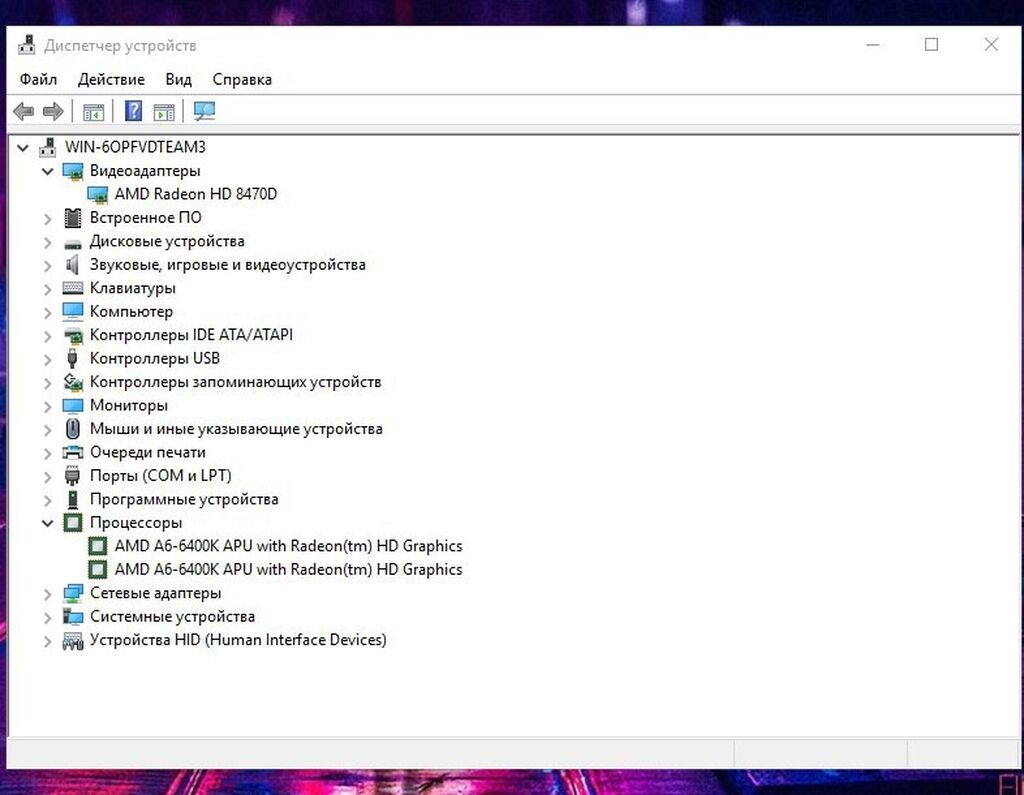Viewport: 1024px width, 795px height.
Task: Click the blue Help toolbar icon
Action: pyautogui.click(x=133, y=112)
